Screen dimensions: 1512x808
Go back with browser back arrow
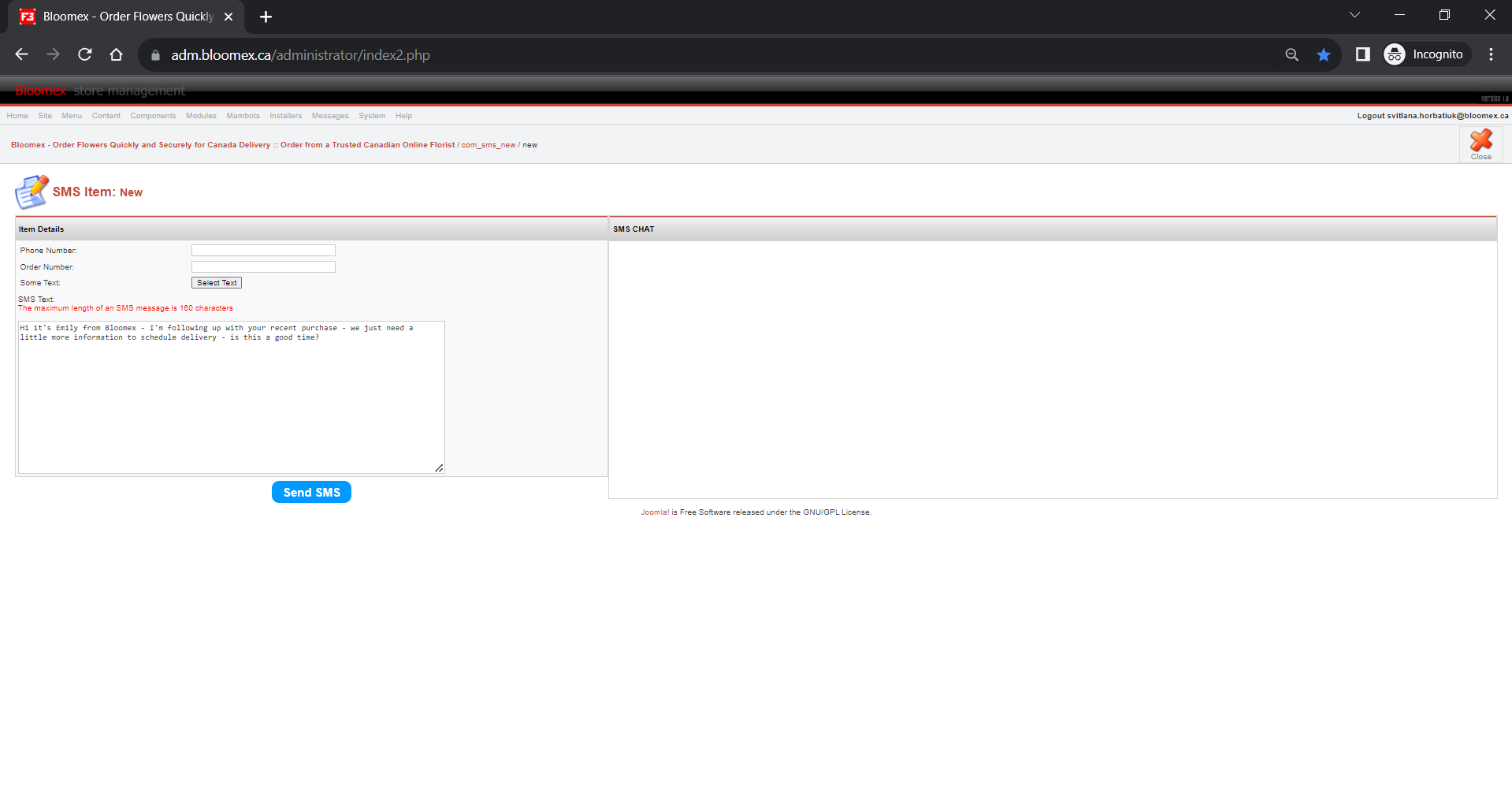(x=22, y=54)
